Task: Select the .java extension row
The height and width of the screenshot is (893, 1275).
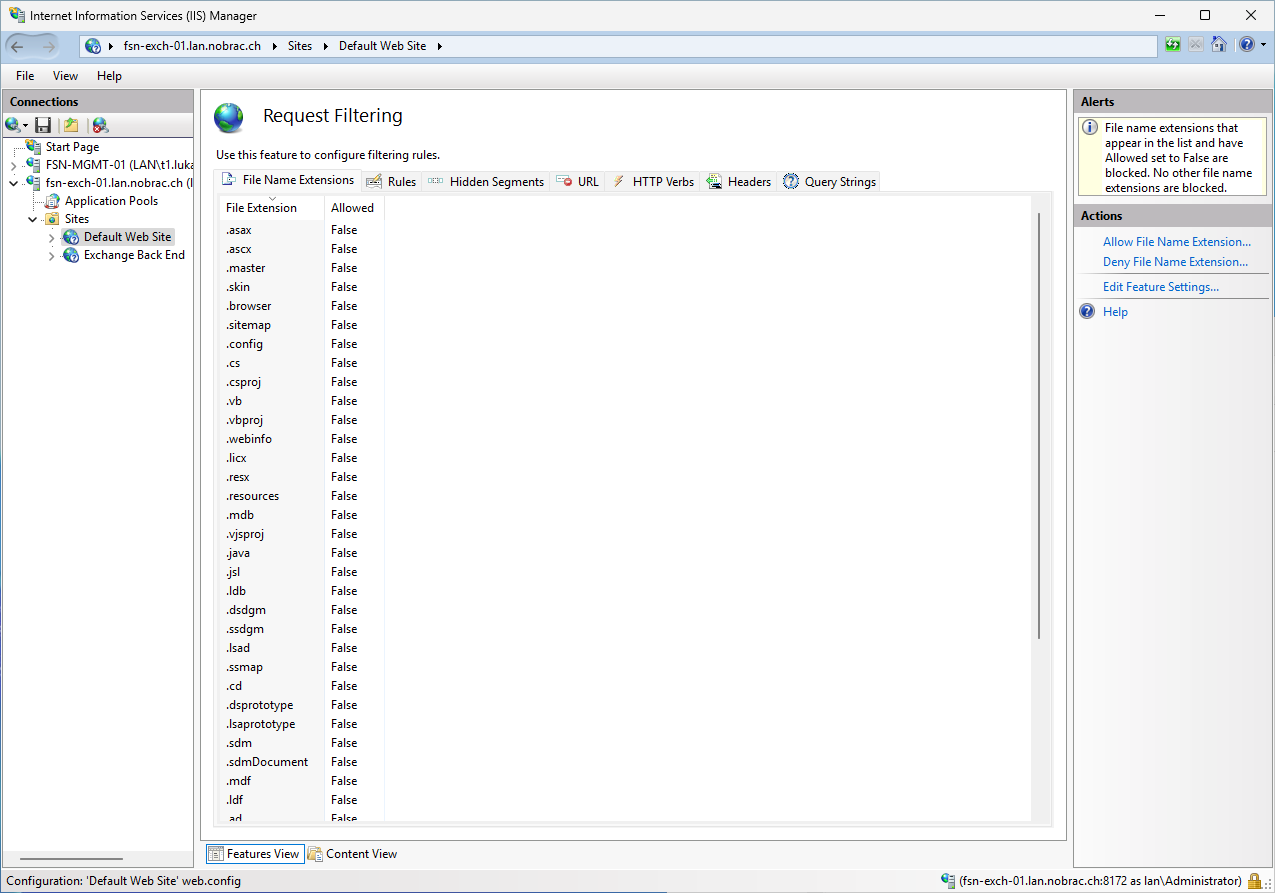Action: coord(625,553)
